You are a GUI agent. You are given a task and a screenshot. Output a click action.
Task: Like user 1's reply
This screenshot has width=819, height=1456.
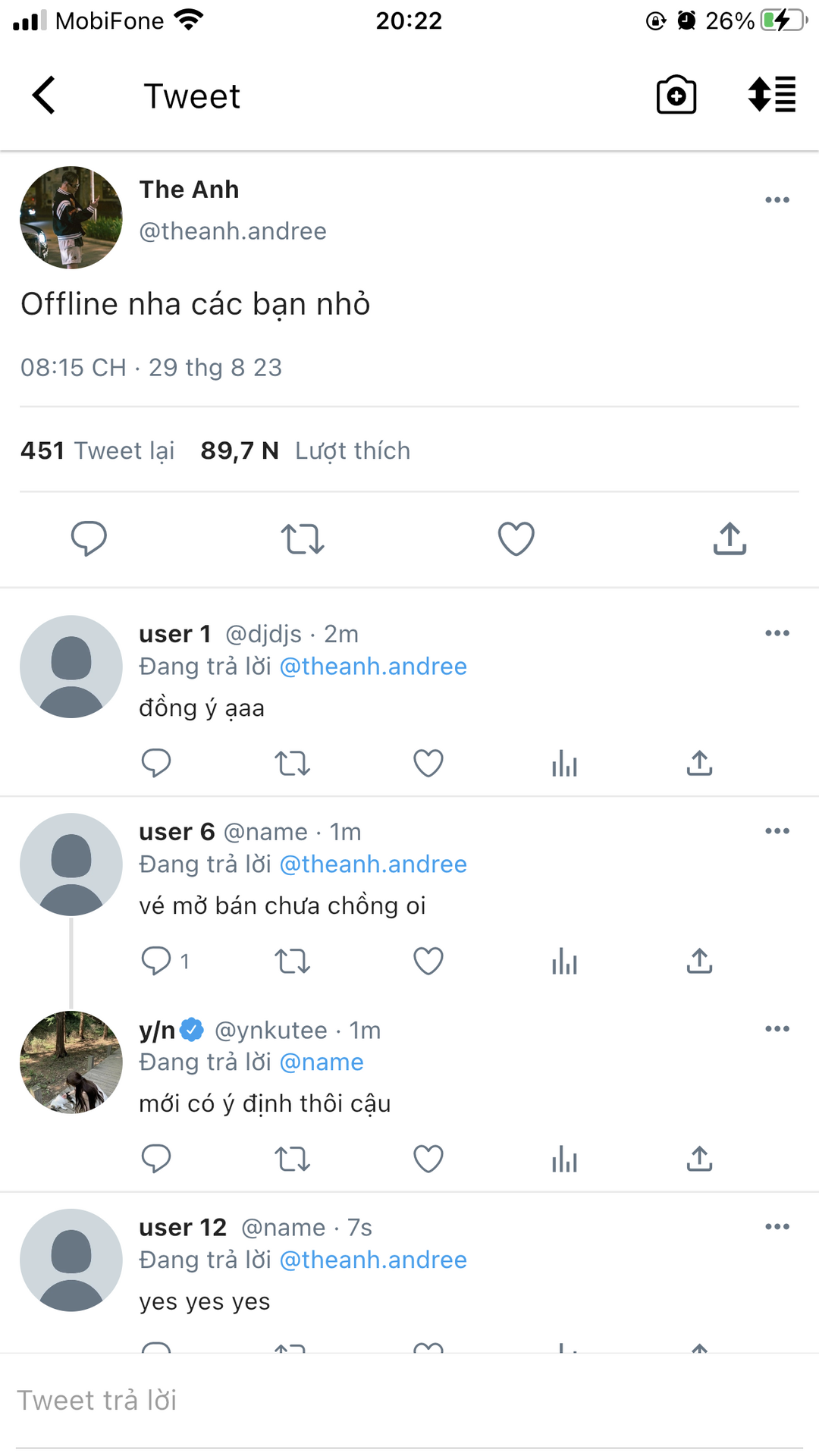[428, 764]
